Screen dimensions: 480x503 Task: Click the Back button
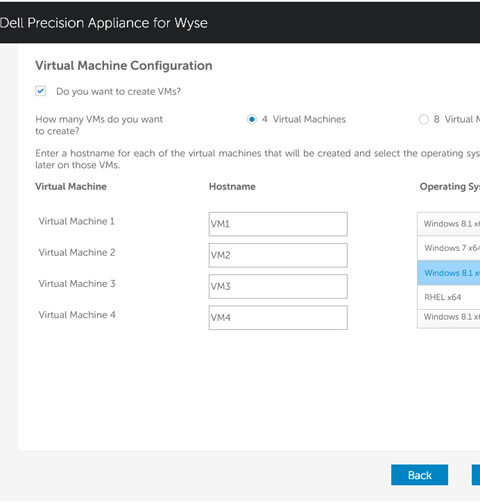tap(419, 475)
